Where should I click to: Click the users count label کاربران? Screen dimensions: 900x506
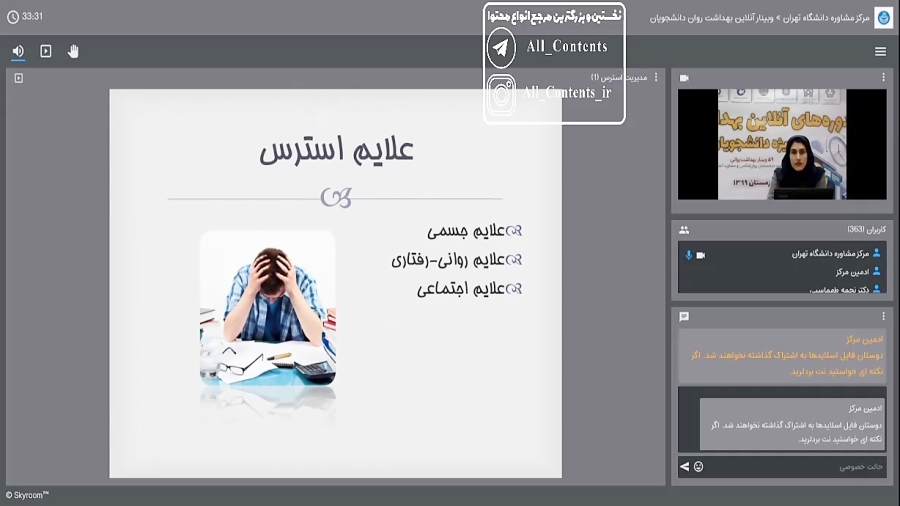click(866, 229)
